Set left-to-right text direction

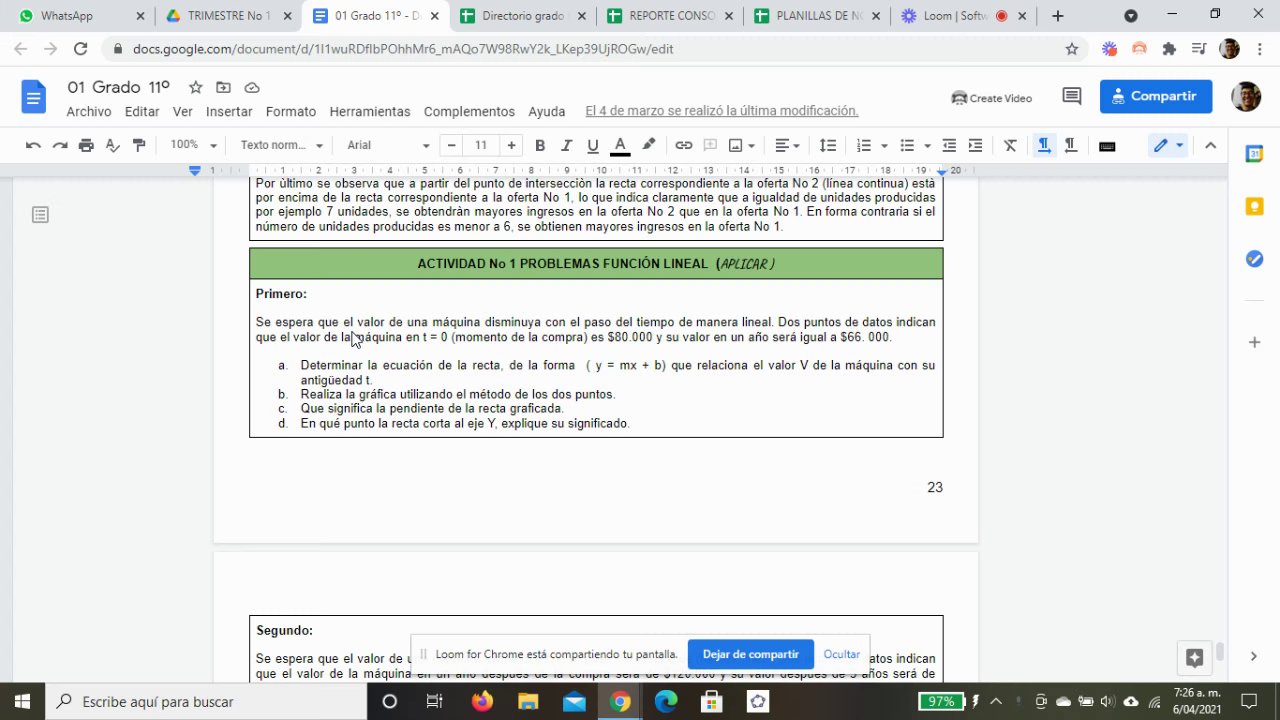[x=1044, y=146]
